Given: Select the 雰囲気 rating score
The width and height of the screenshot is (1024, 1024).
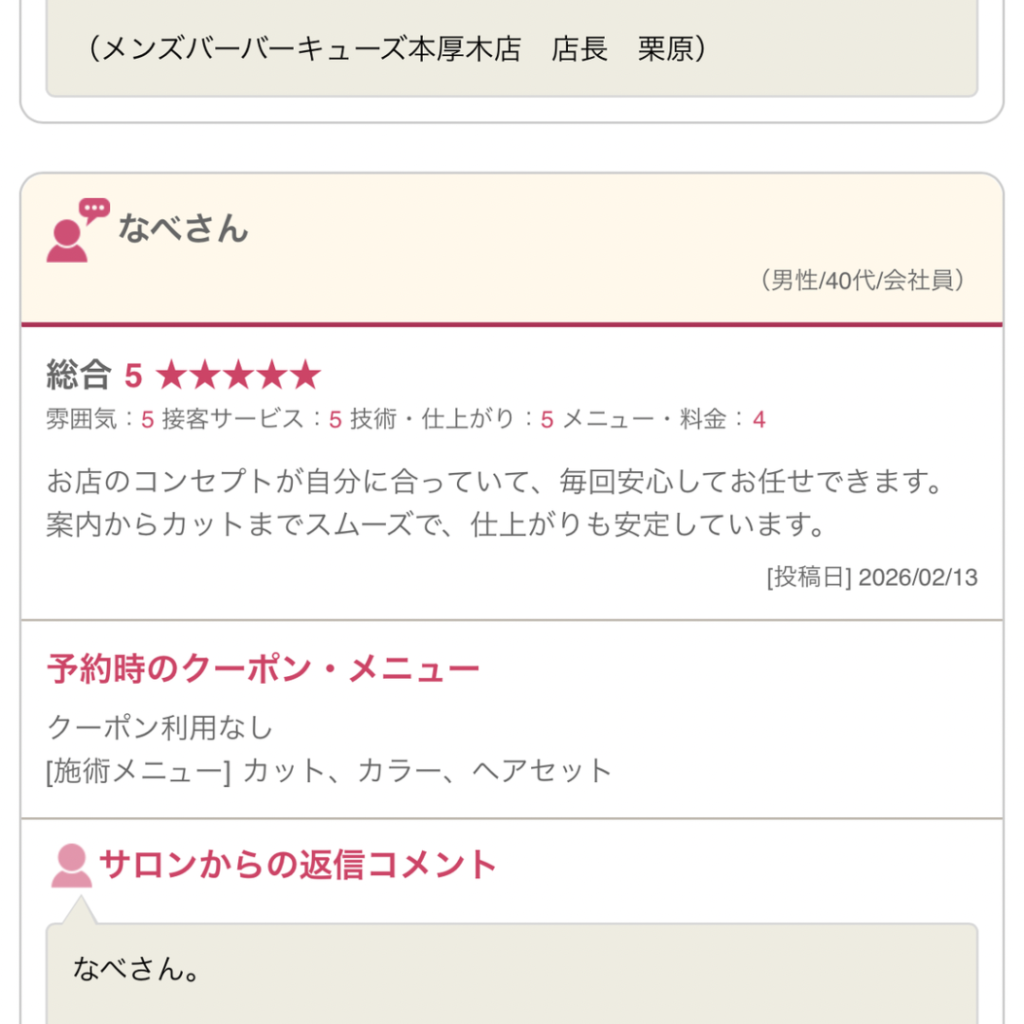Looking at the screenshot, I should point(147,420).
